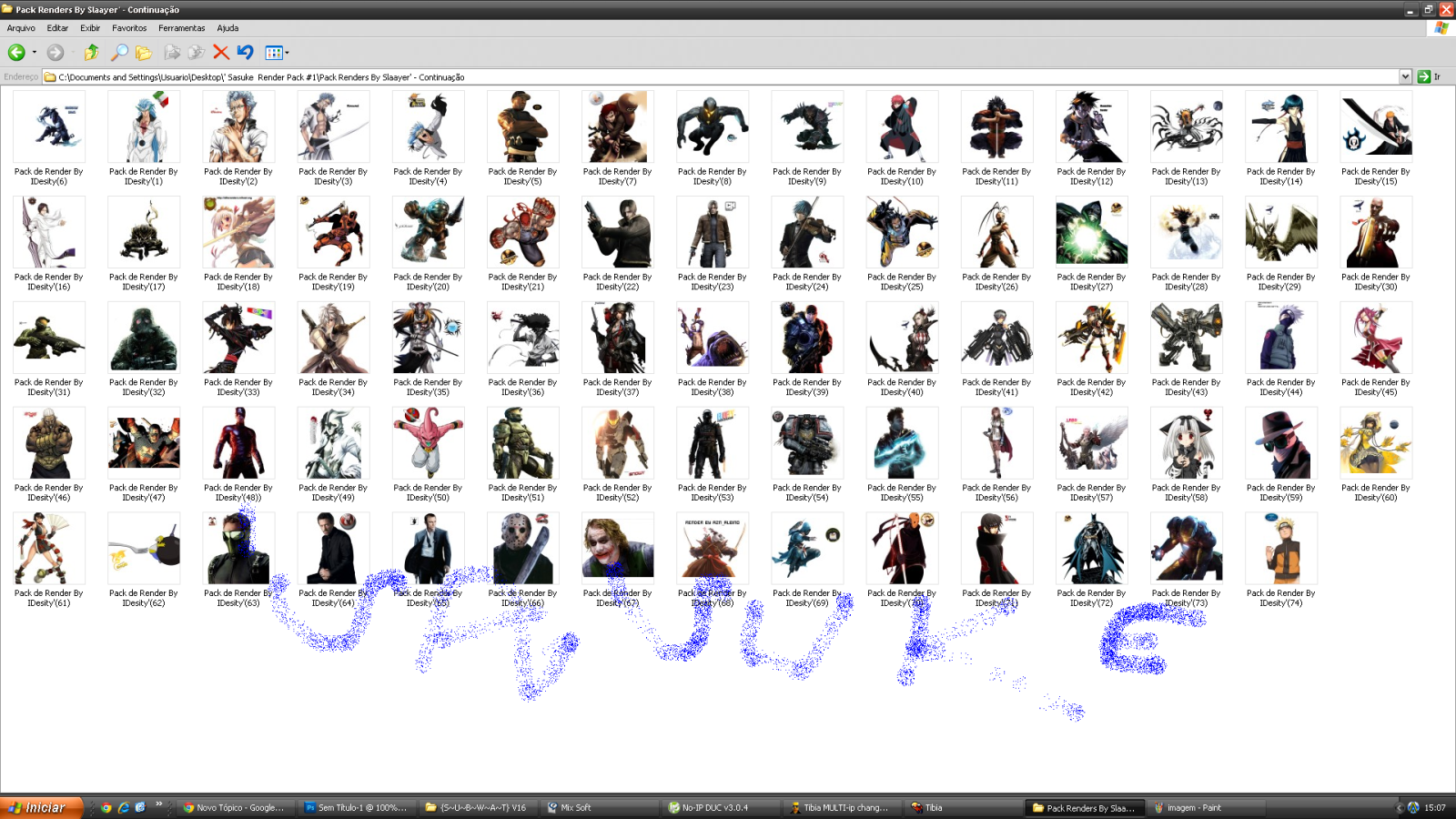Go back with the green Back arrow
Screen dimensions: 1456x819
pyautogui.click(x=16, y=53)
